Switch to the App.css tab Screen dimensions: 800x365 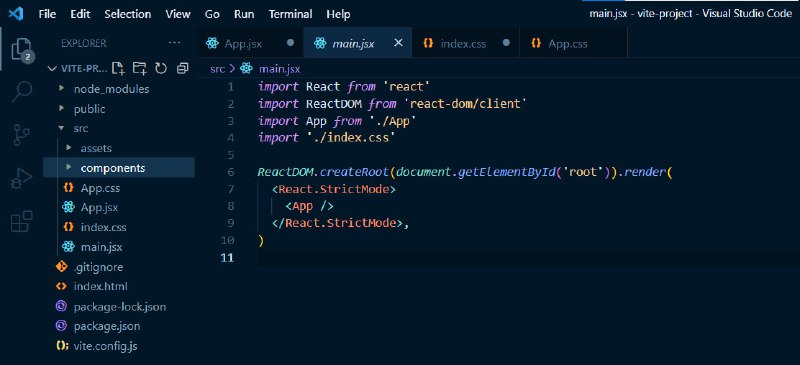pos(573,43)
